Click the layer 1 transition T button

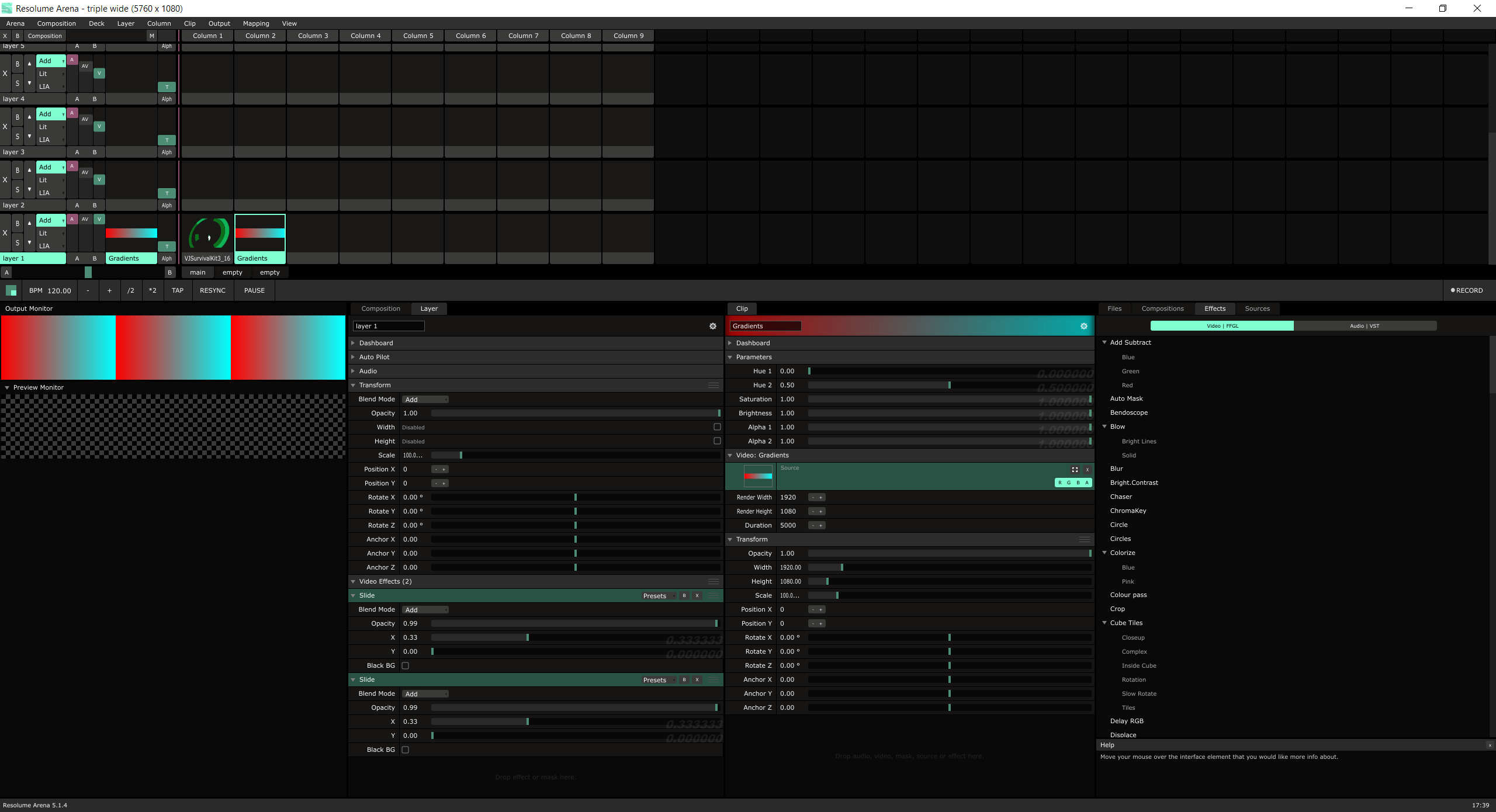(x=167, y=247)
